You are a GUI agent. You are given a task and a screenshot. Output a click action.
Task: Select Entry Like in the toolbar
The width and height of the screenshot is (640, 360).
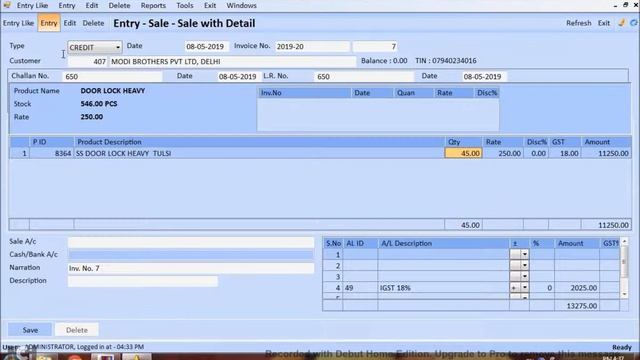point(18,23)
